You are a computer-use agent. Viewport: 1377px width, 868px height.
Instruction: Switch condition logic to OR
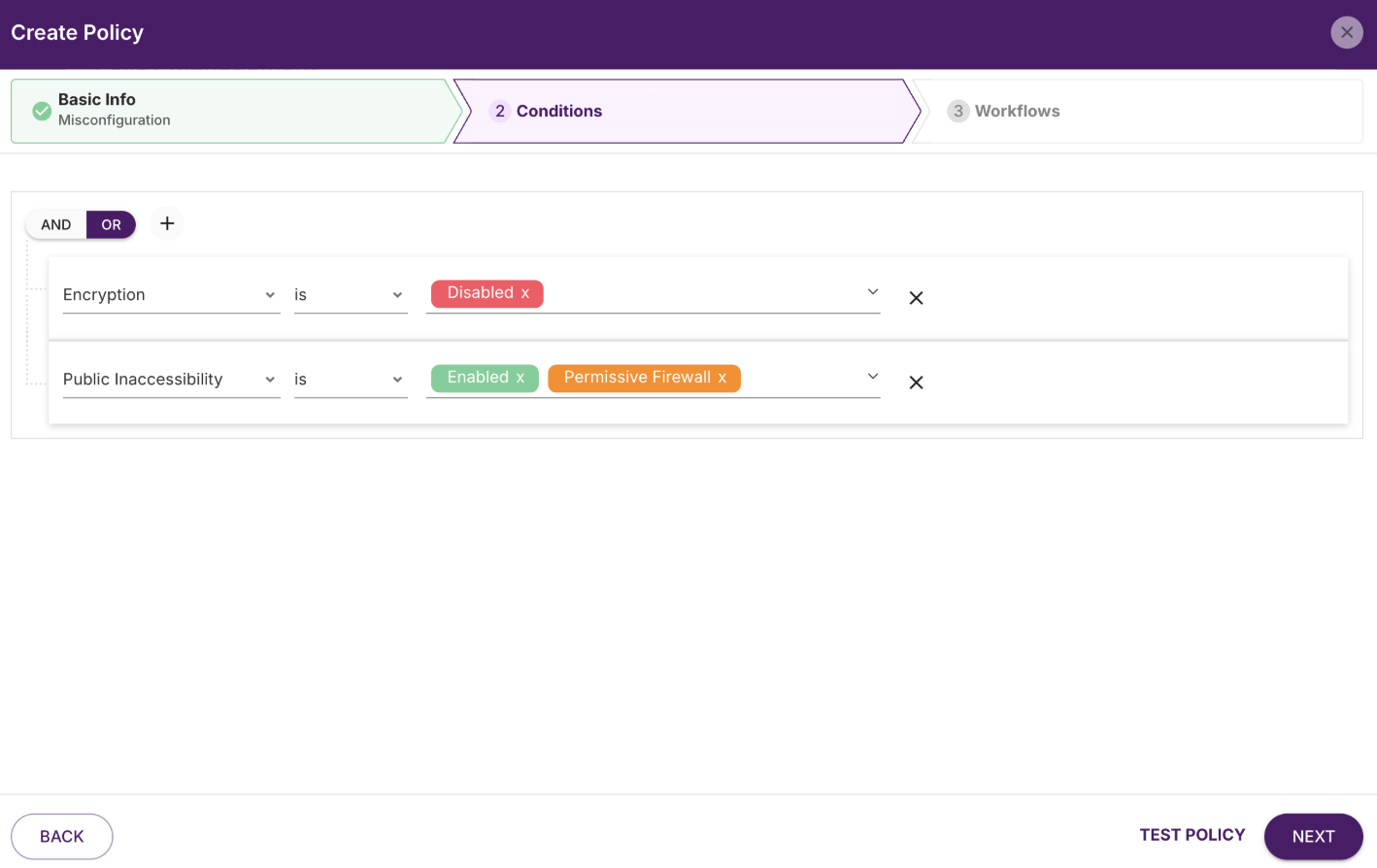click(112, 224)
